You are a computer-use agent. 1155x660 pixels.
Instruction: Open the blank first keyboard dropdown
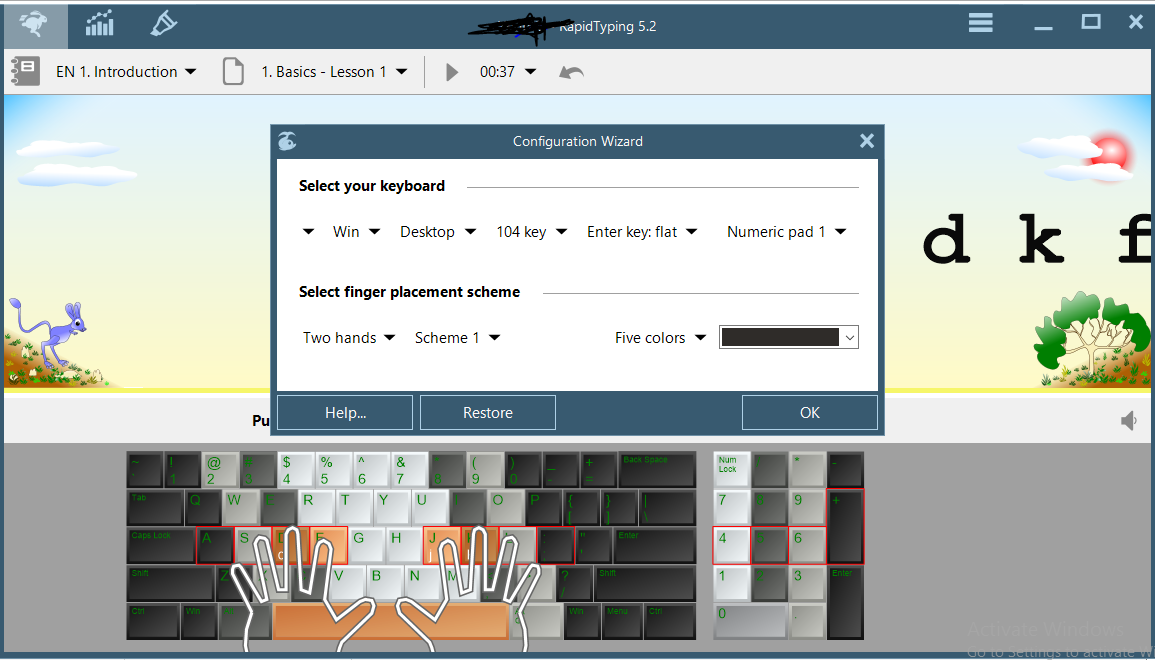[309, 232]
